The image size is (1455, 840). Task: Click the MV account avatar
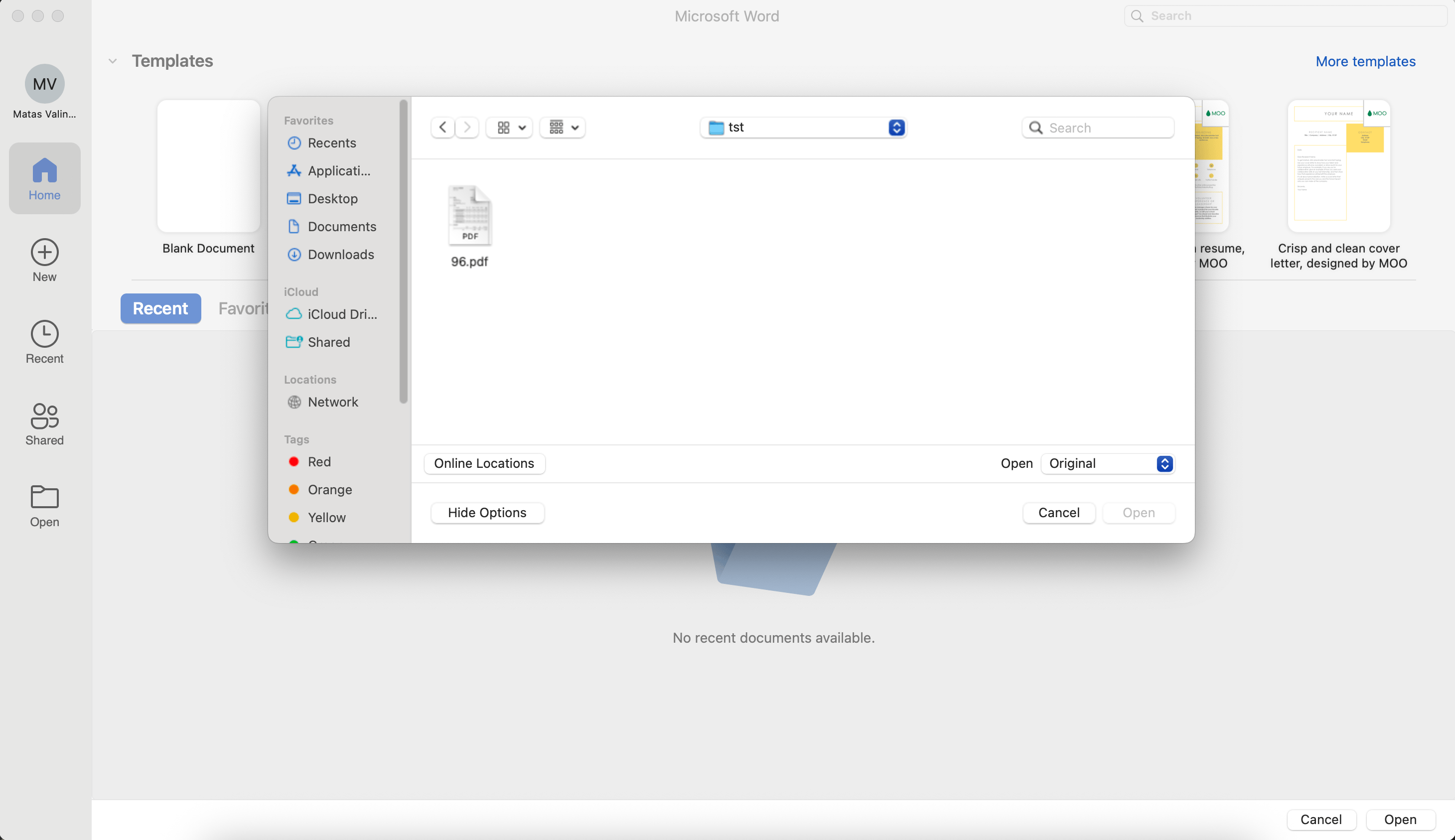coord(44,84)
